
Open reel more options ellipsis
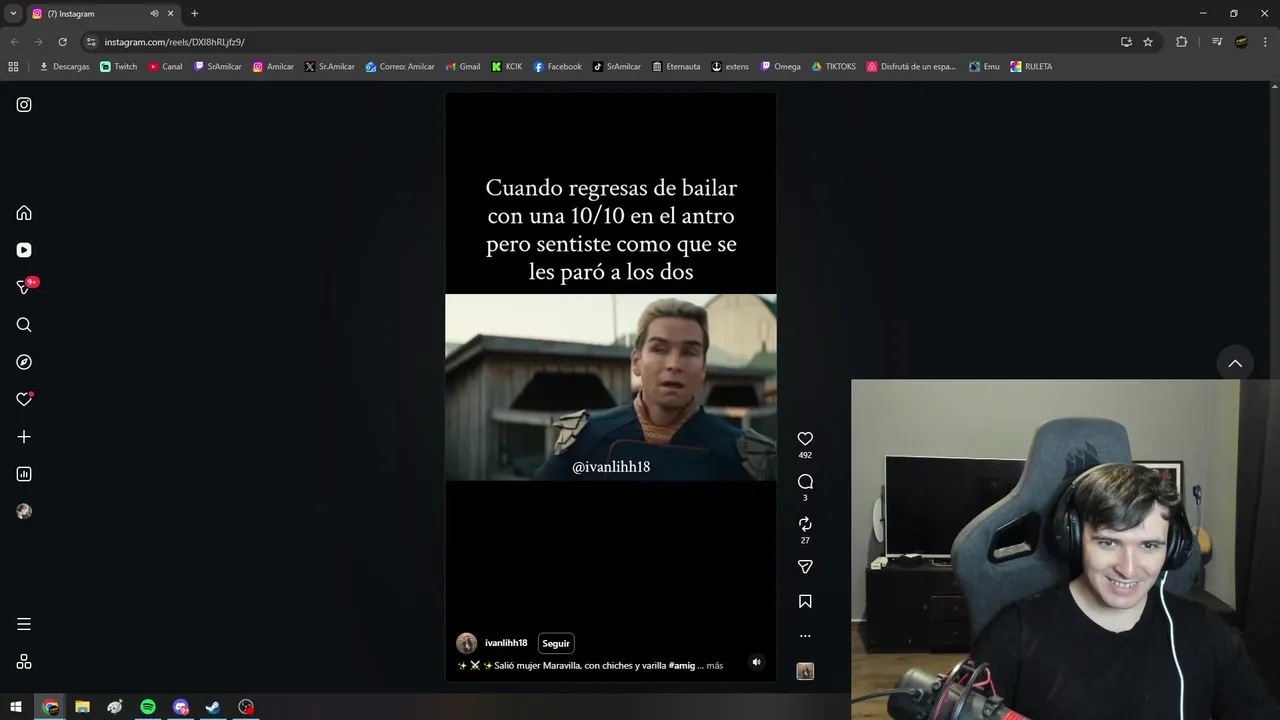coord(805,636)
